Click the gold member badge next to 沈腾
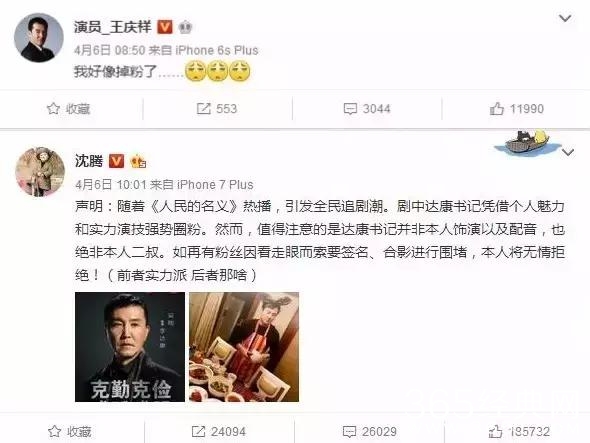590x443 pixels. pyautogui.click(x=138, y=161)
